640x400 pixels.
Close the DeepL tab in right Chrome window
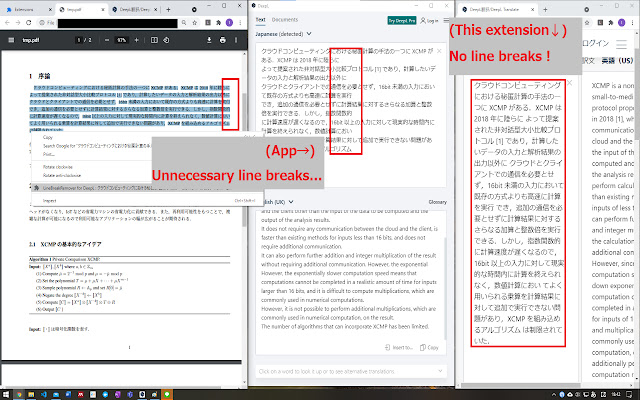(x=532, y=9)
